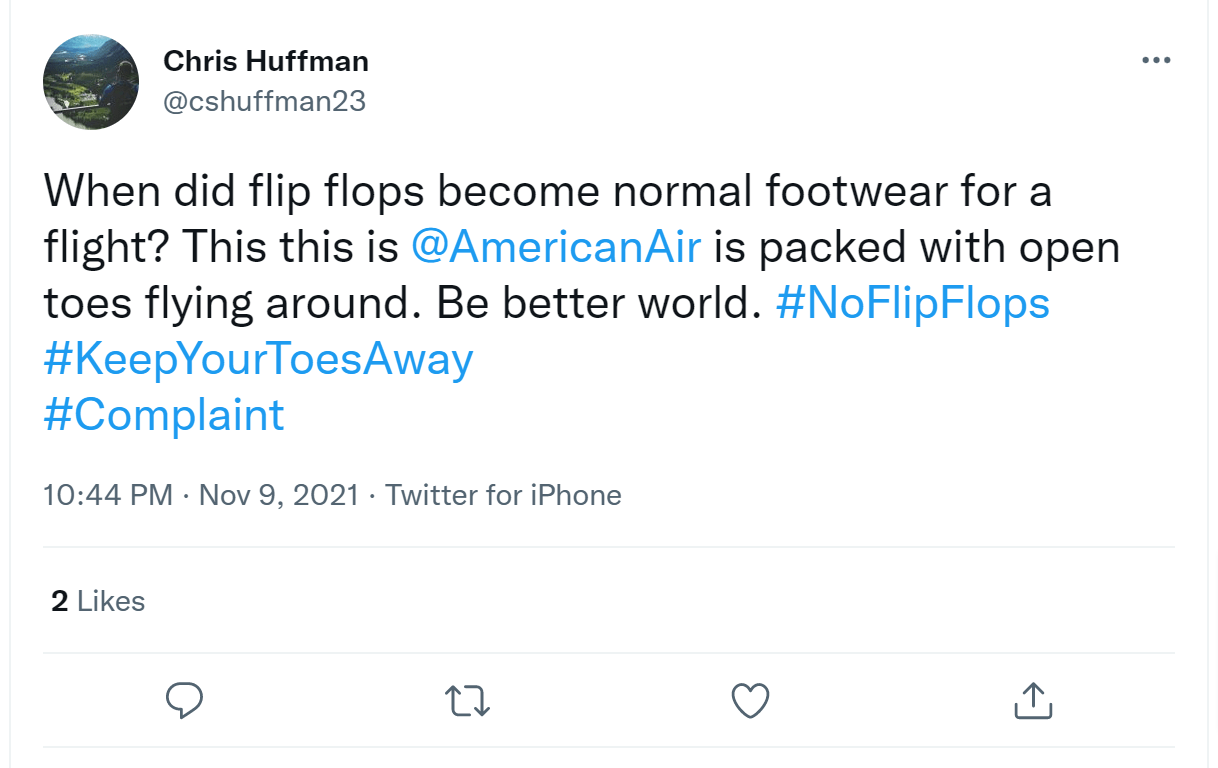Open Chris Huffman's display name
This screenshot has width=1218, height=768.
tap(265, 60)
